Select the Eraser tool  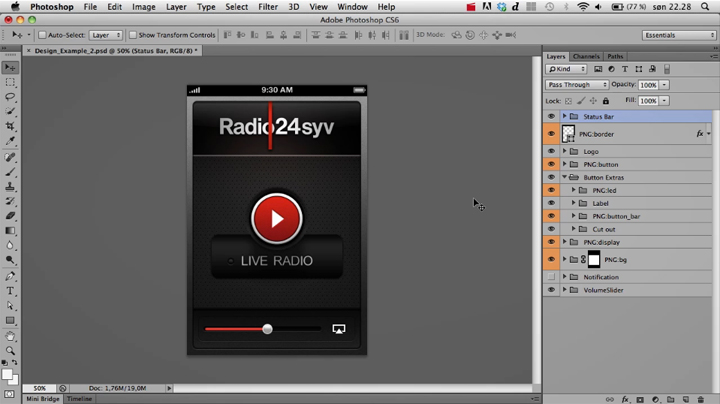click(10, 216)
